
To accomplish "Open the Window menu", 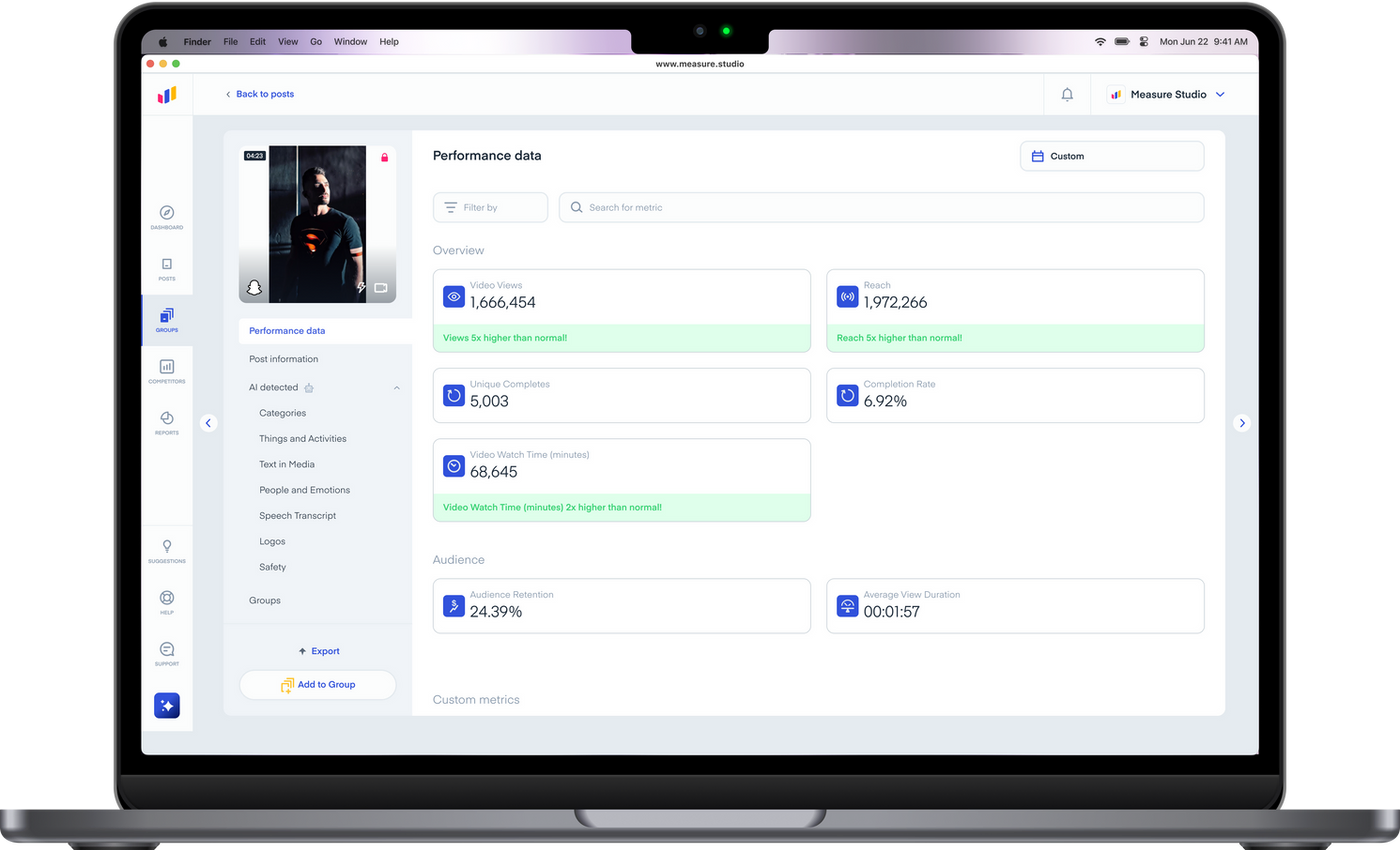I will 351,42.
